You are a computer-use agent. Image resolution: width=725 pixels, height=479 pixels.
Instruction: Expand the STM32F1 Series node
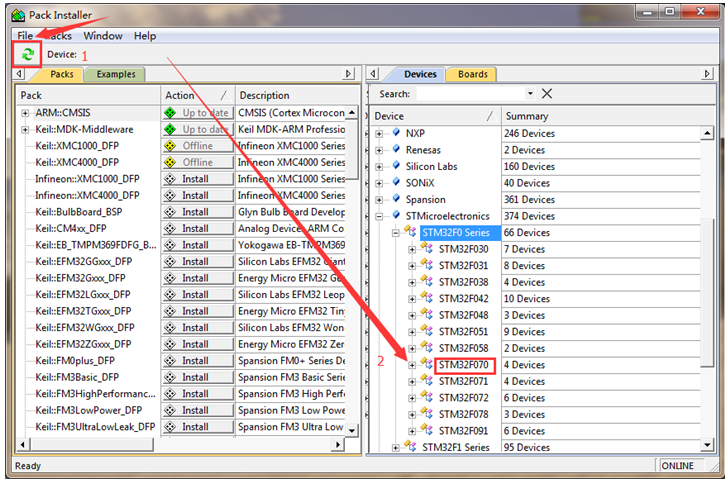click(396, 448)
